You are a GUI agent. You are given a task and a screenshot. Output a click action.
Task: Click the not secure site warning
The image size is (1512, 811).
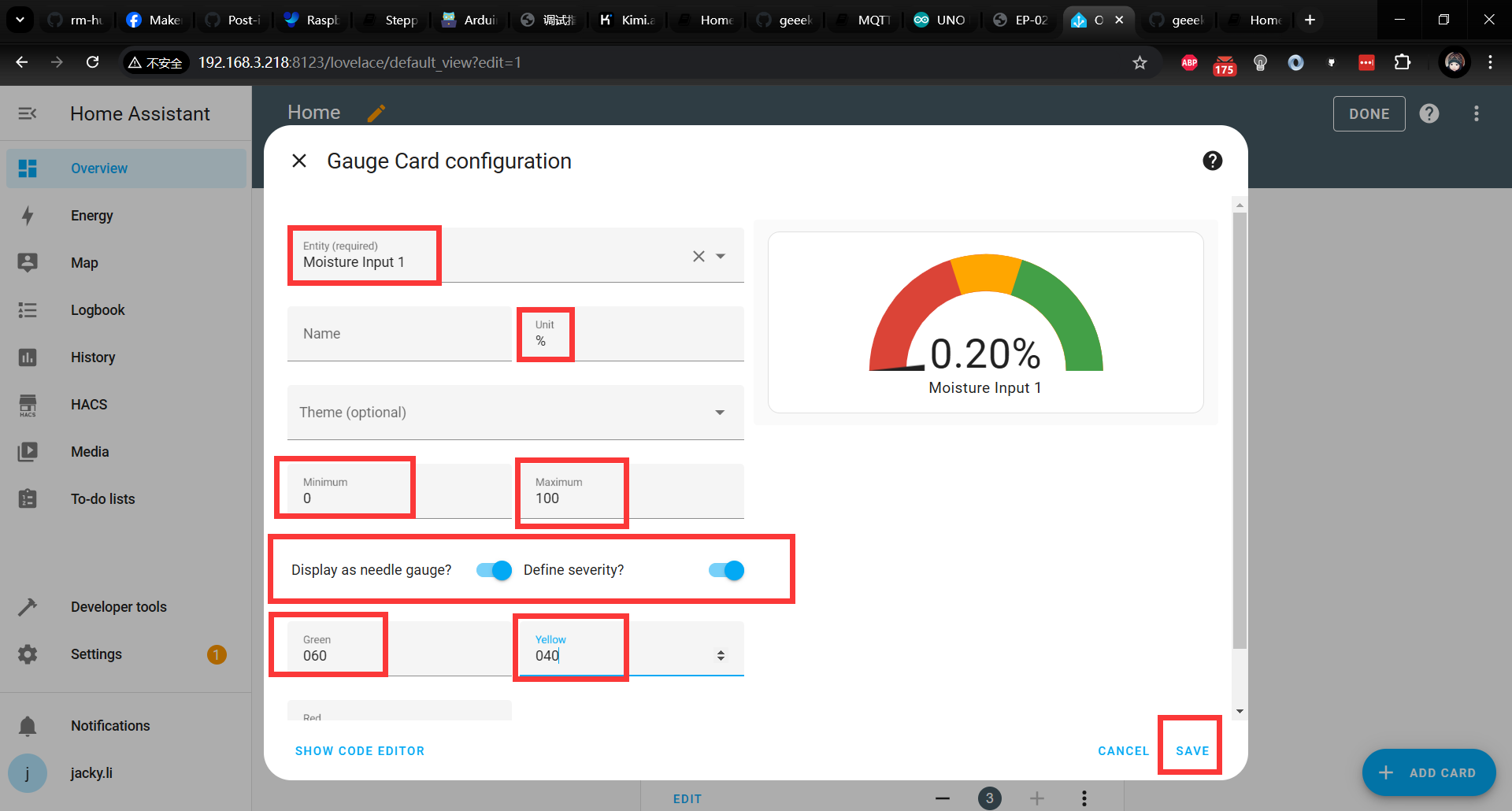[x=155, y=62]
